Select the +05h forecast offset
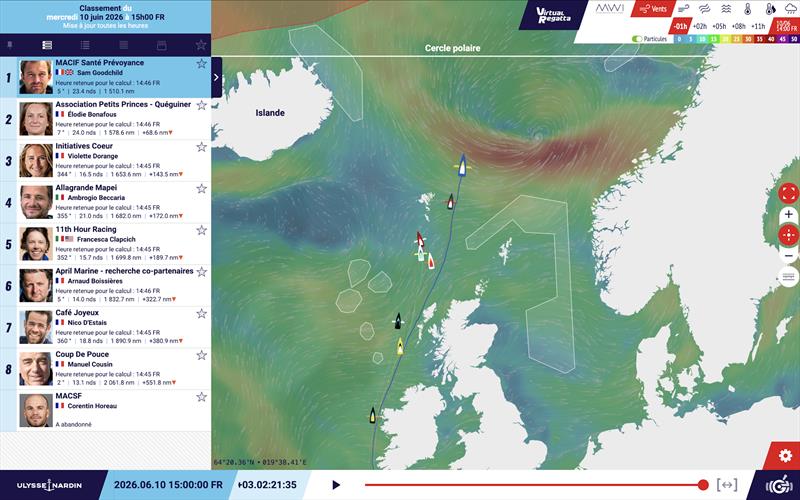Screen dimensions: 800x500 [x=719, y=26]
